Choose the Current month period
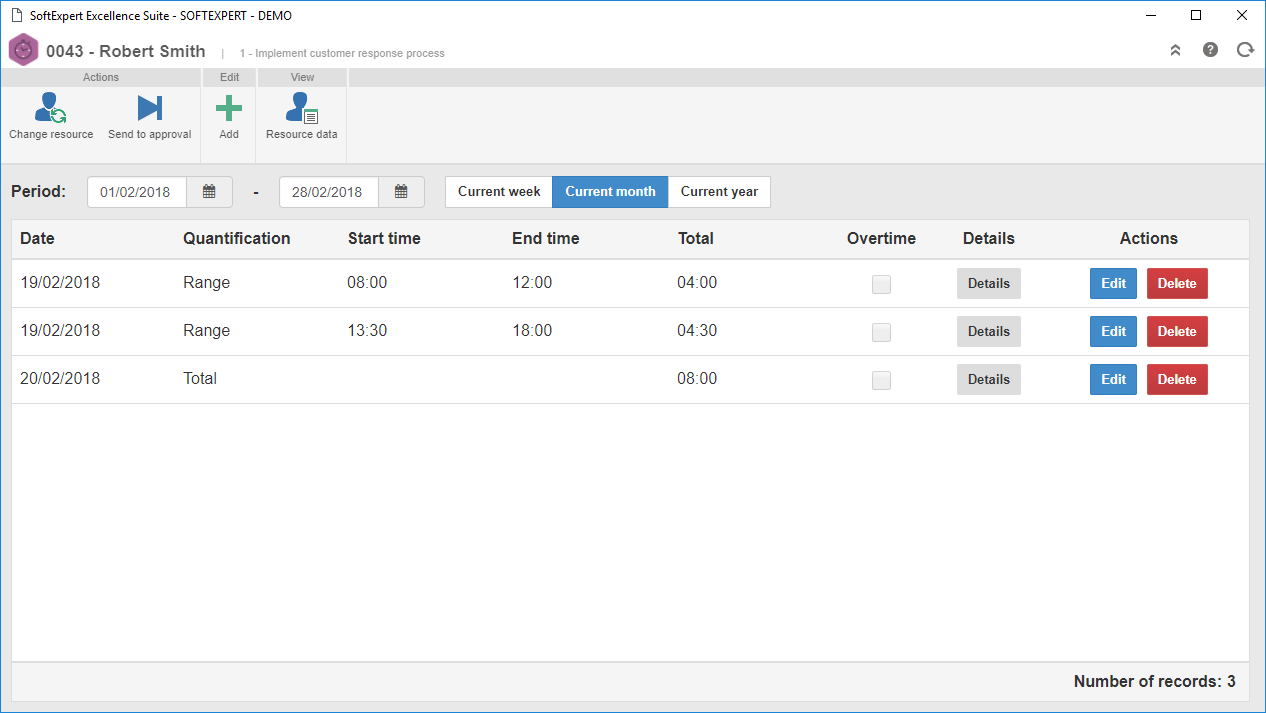This screenshot has width=1266, height=713. click(610, 192)
